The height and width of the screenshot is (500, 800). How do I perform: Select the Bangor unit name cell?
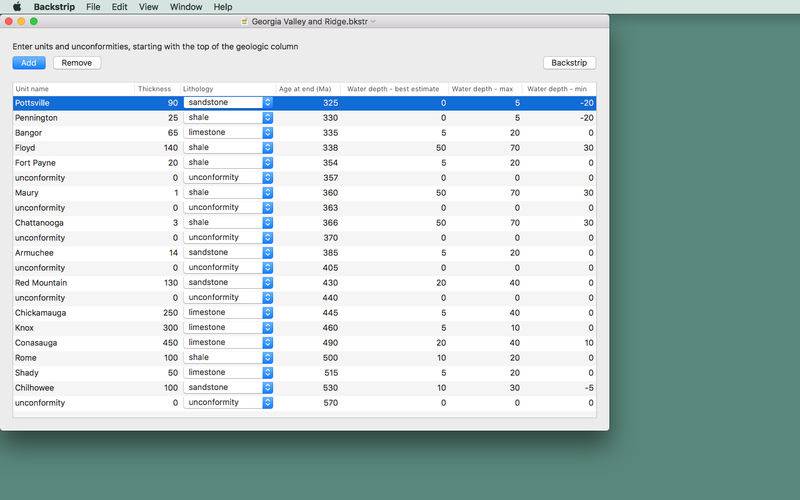tap(28, 133)
